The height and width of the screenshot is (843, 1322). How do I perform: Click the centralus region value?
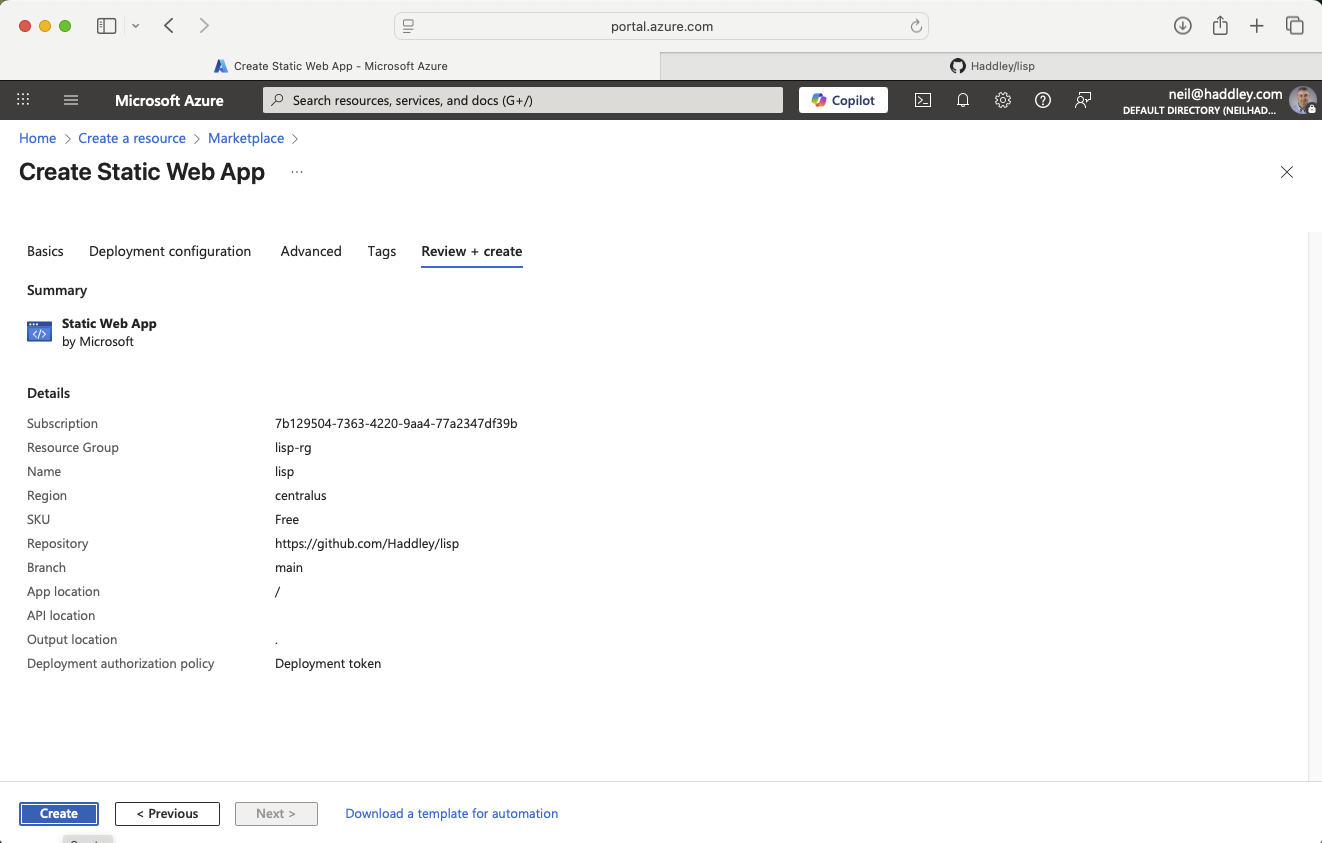(301, 496)
